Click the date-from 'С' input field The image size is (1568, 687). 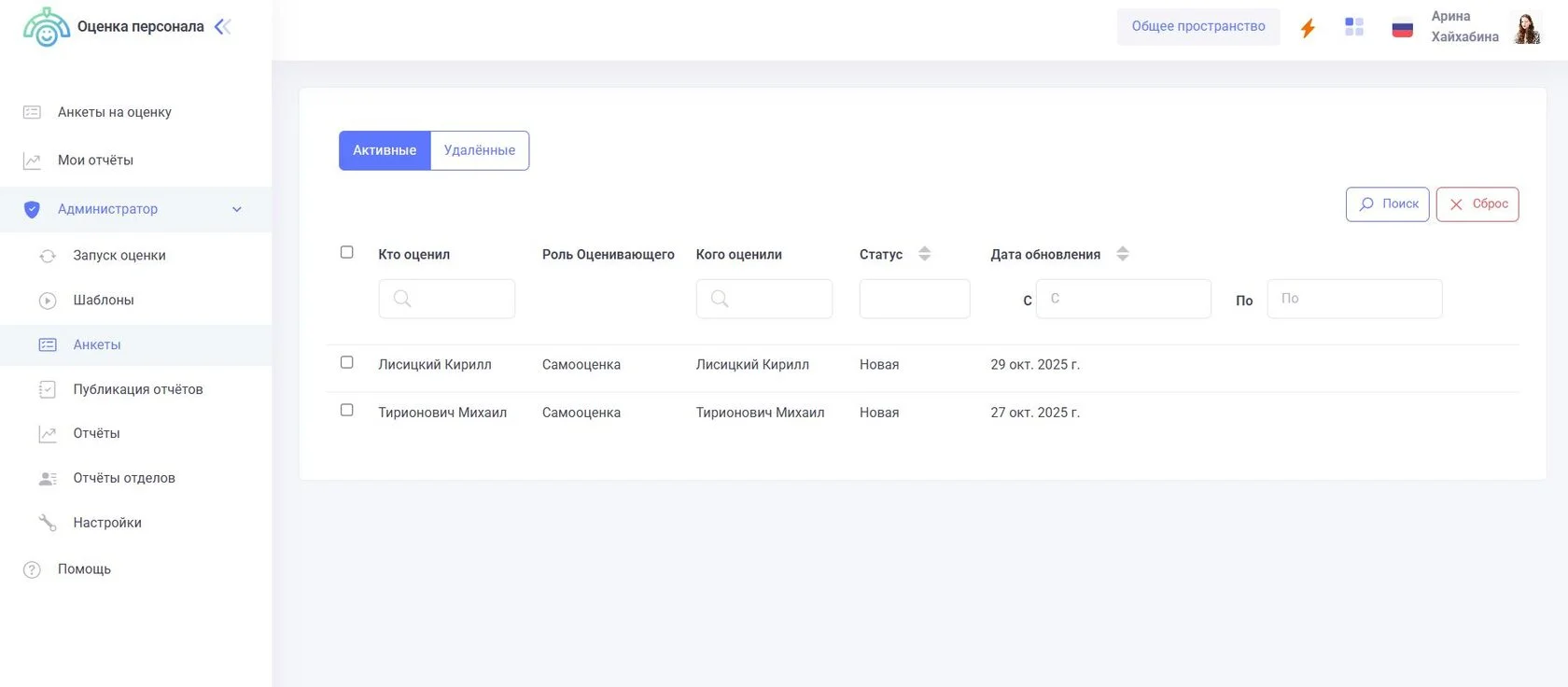pyautogui.click(x=1123, y=299)
